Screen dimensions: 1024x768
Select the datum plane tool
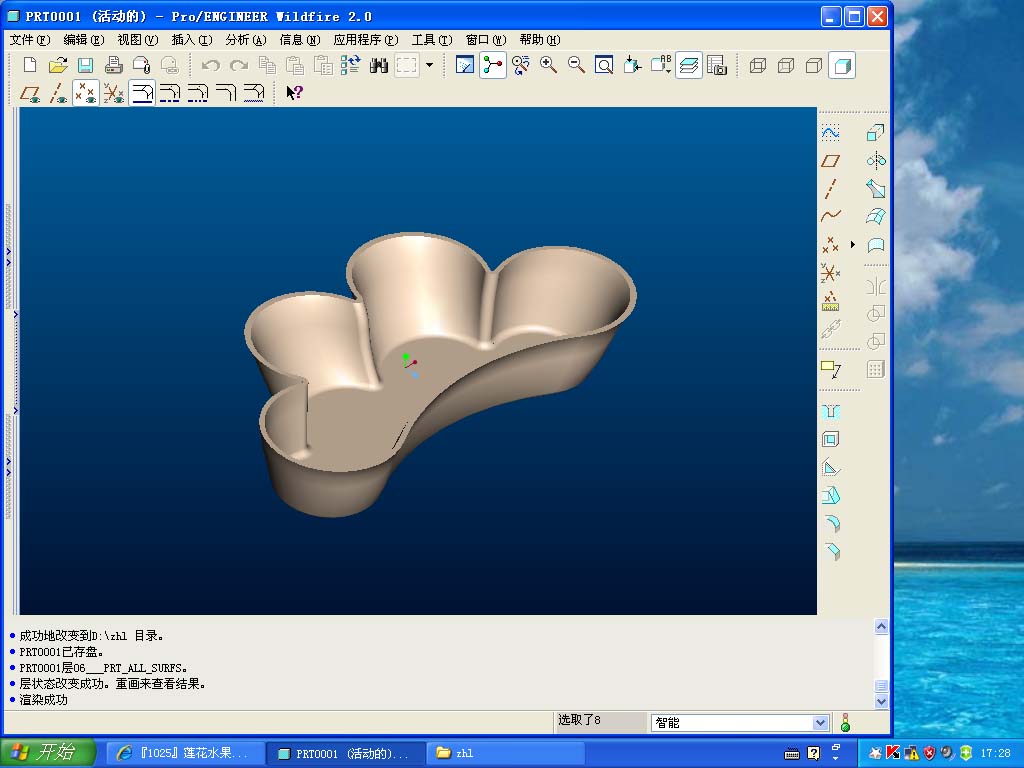click(831, 161)
